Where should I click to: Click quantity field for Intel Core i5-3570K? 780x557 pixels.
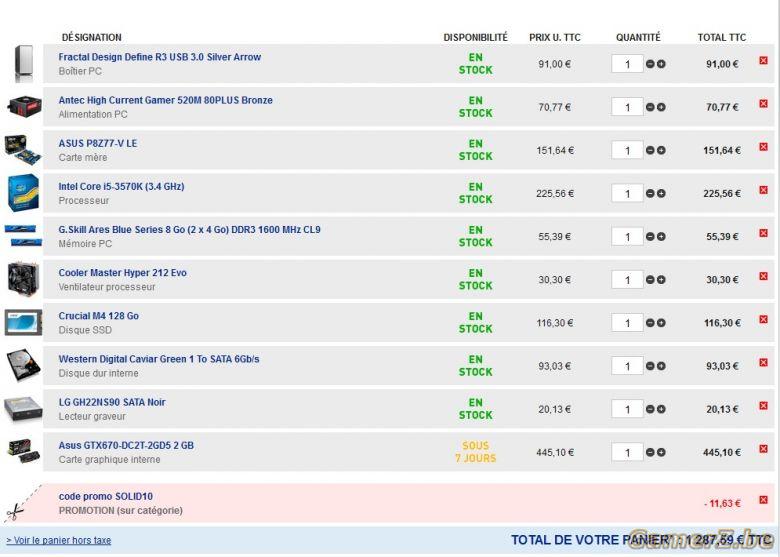[x=627, y=193]
